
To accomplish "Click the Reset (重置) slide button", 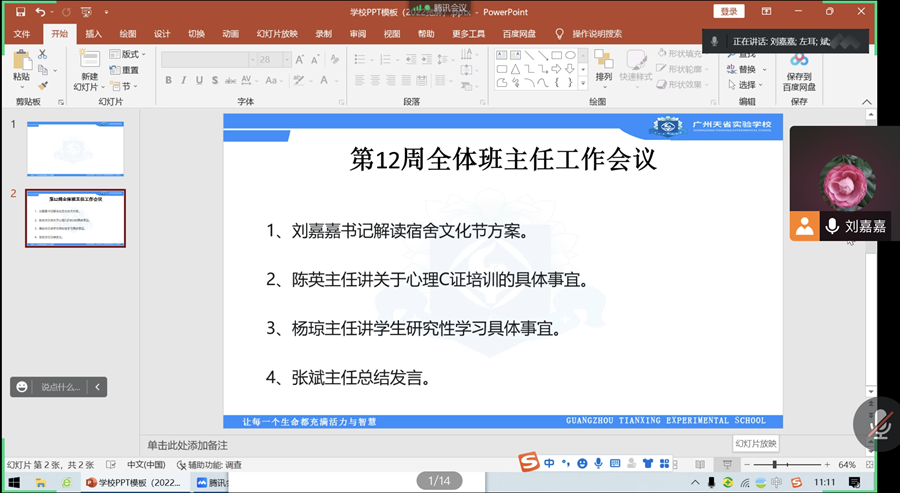I will 125,70.
